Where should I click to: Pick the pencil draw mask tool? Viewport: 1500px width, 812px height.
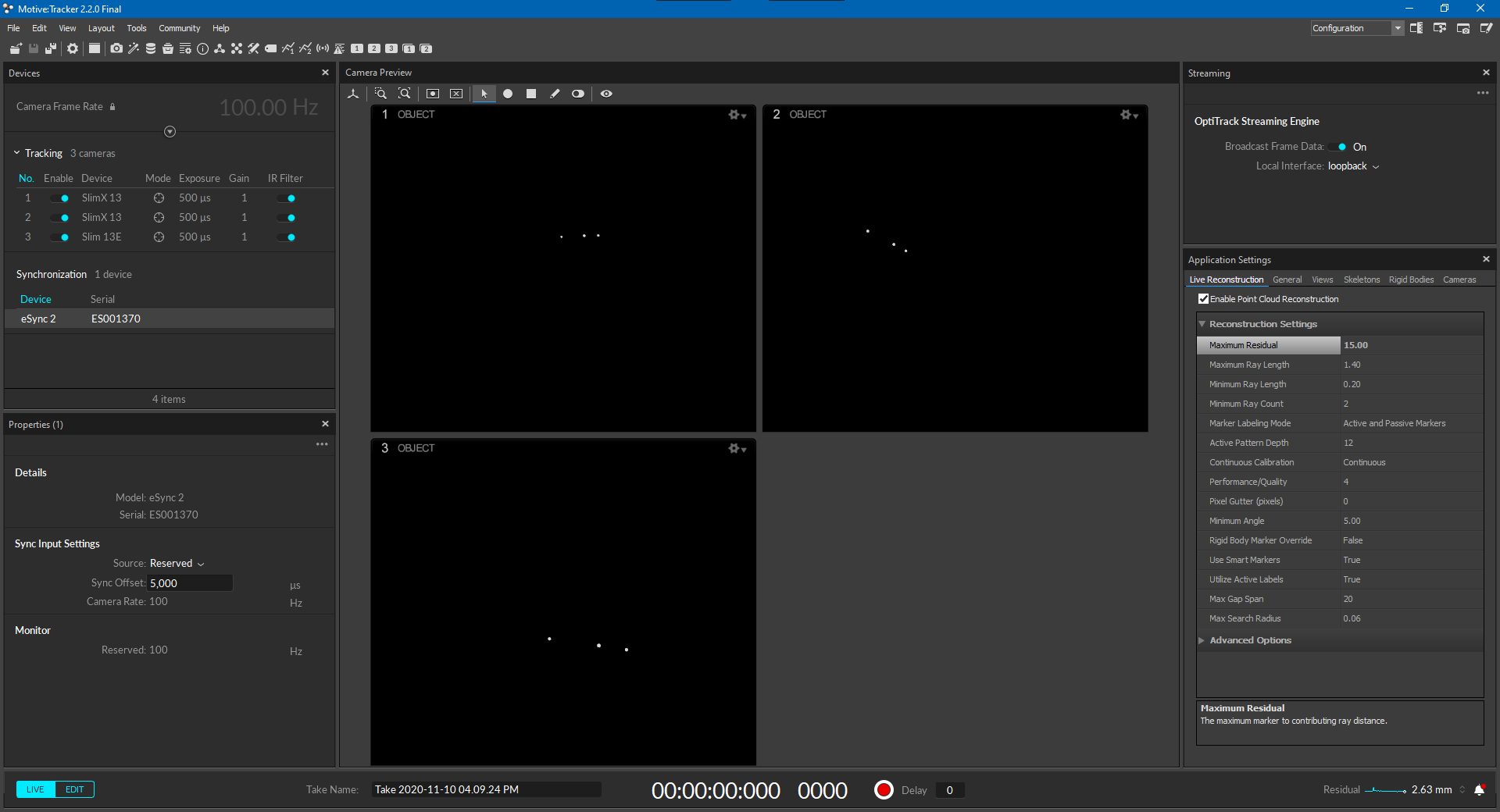555,94
